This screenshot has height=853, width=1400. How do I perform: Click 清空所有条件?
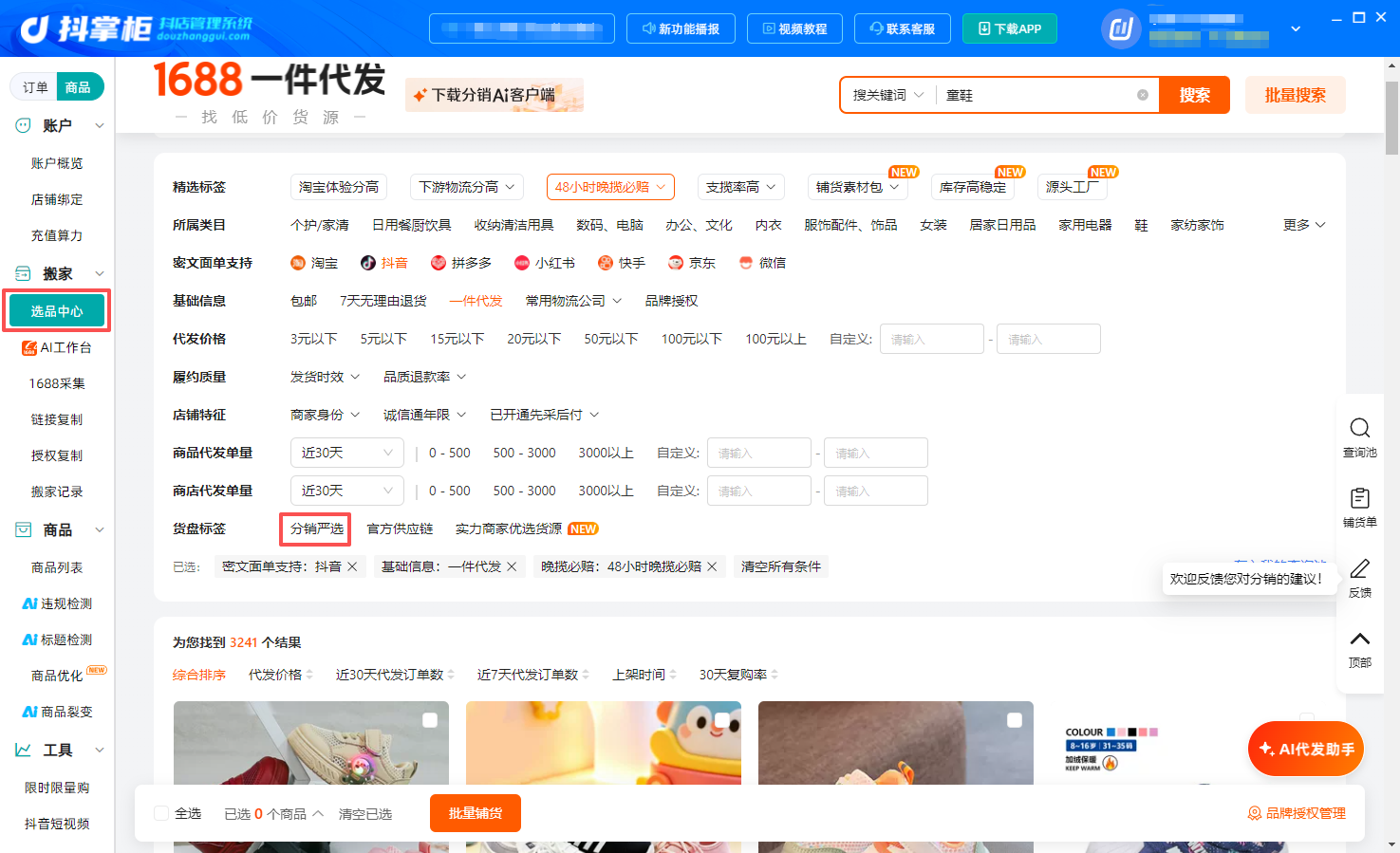781,566
